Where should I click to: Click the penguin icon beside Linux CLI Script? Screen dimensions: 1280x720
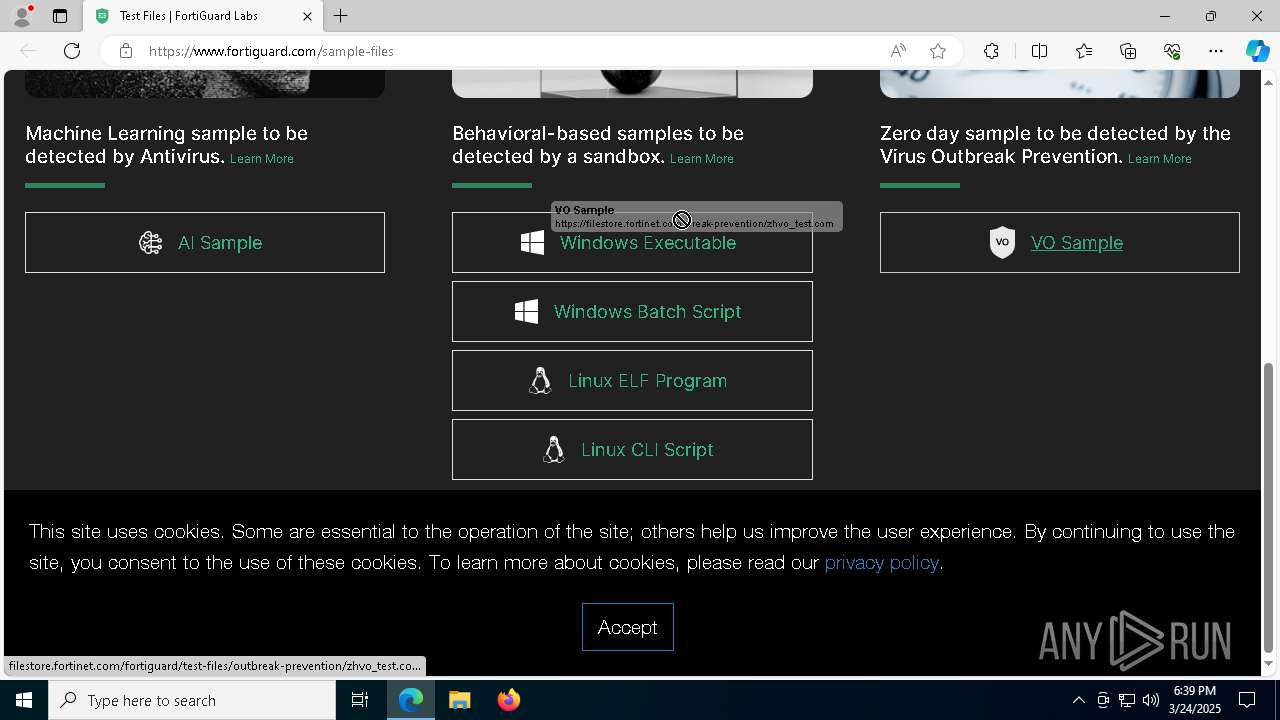tap(553, 449)
